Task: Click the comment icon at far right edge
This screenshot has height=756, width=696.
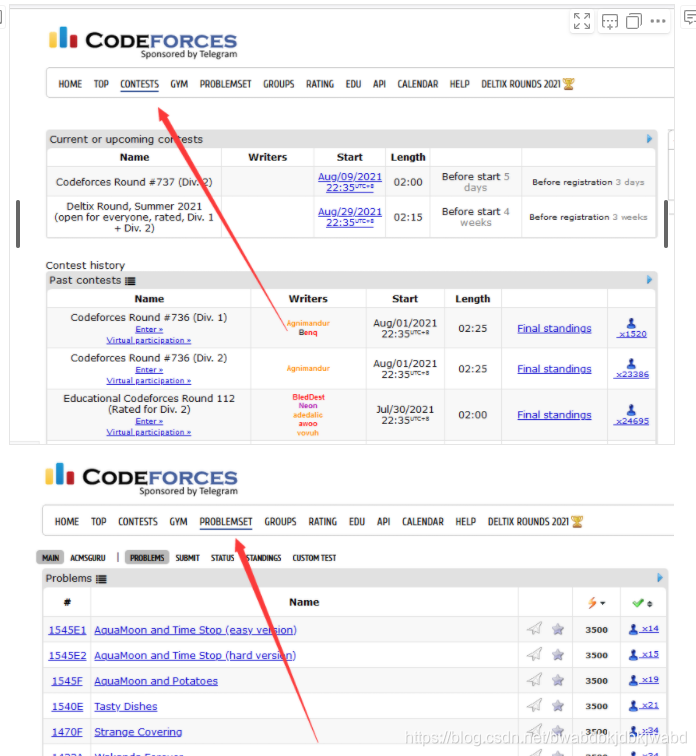Action: 690,18
